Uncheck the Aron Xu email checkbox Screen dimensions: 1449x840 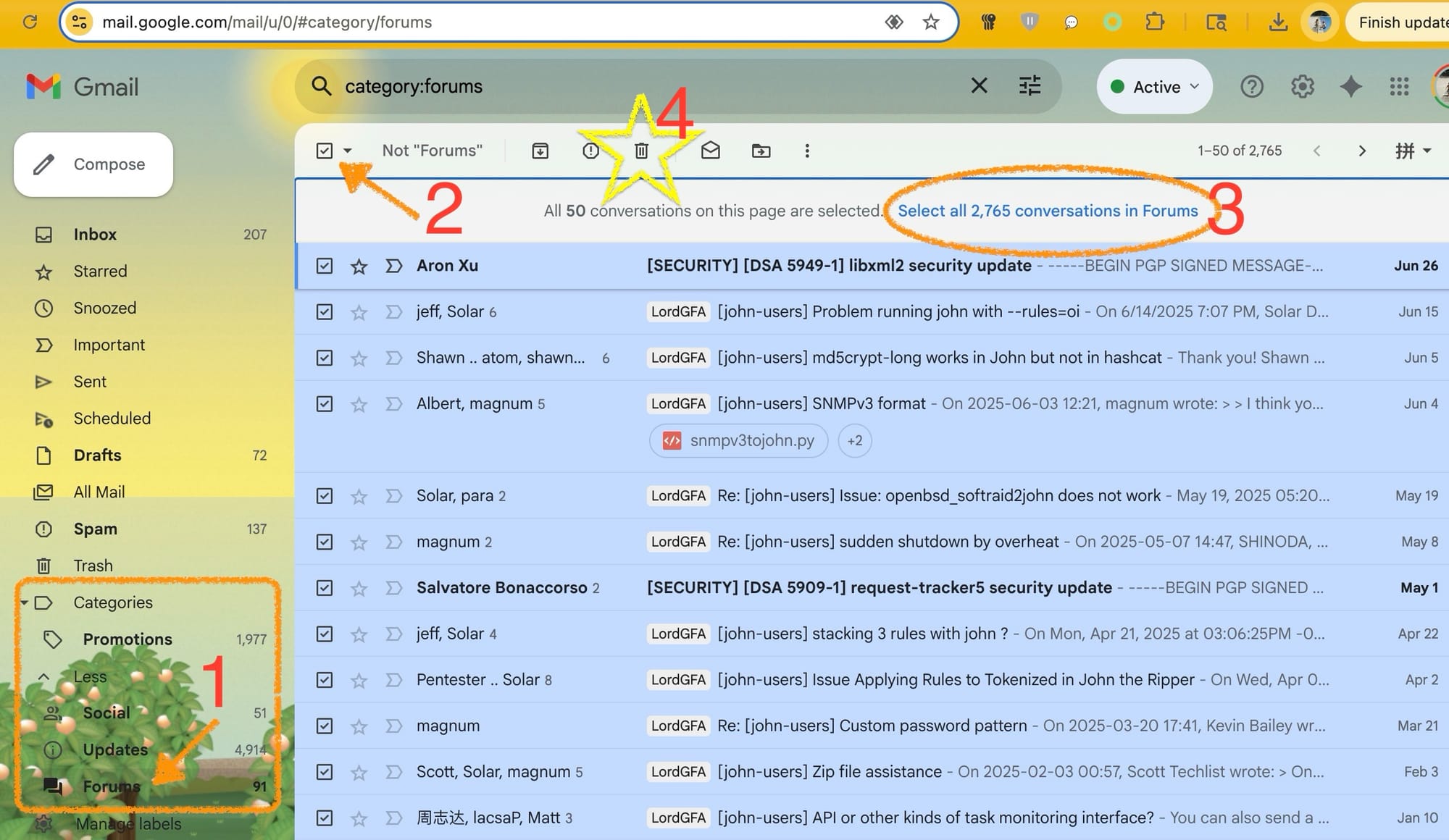(x=325, y=266)
